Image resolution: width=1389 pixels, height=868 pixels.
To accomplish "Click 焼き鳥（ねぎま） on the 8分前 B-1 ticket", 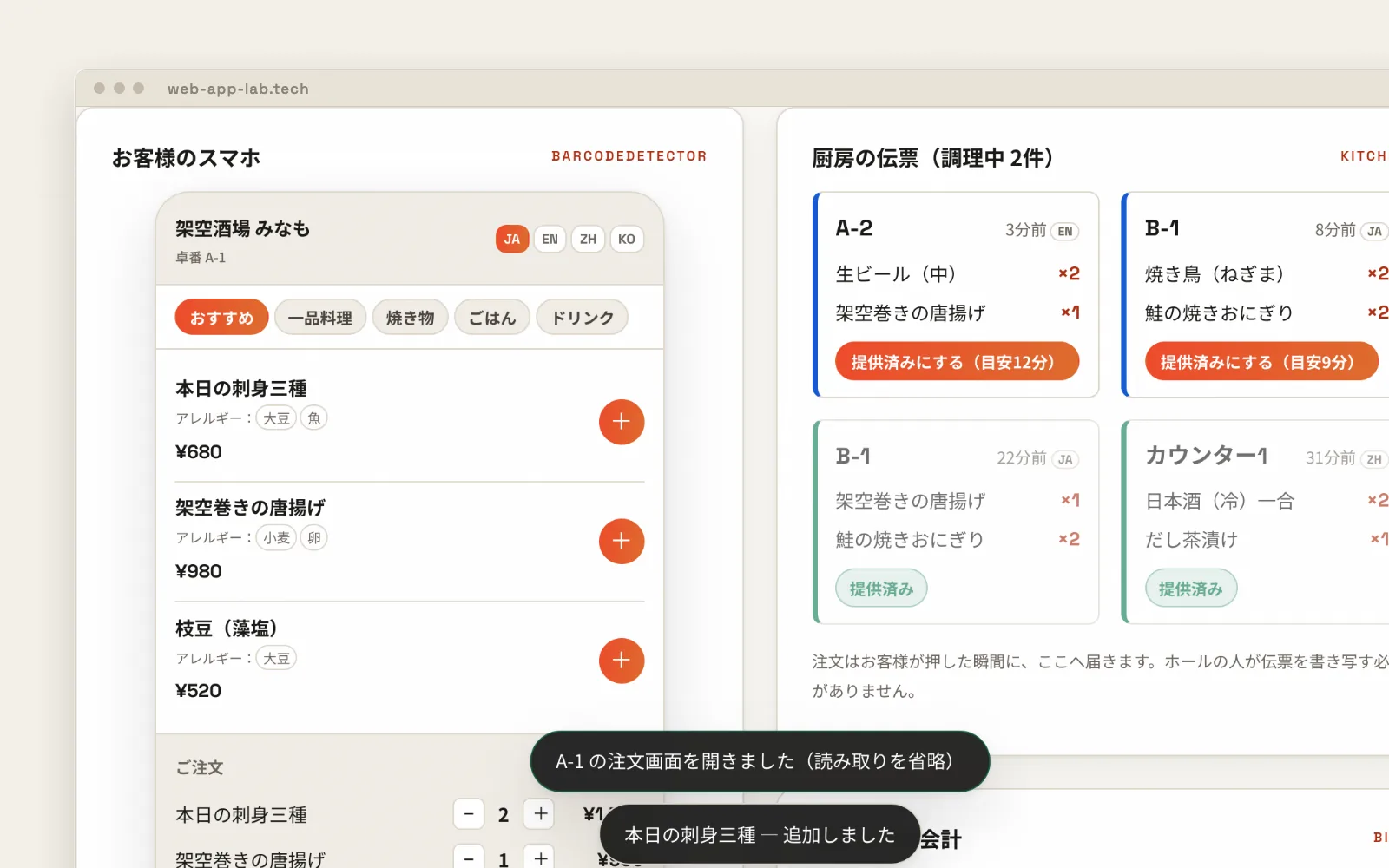I will [x=1215, y=274].
